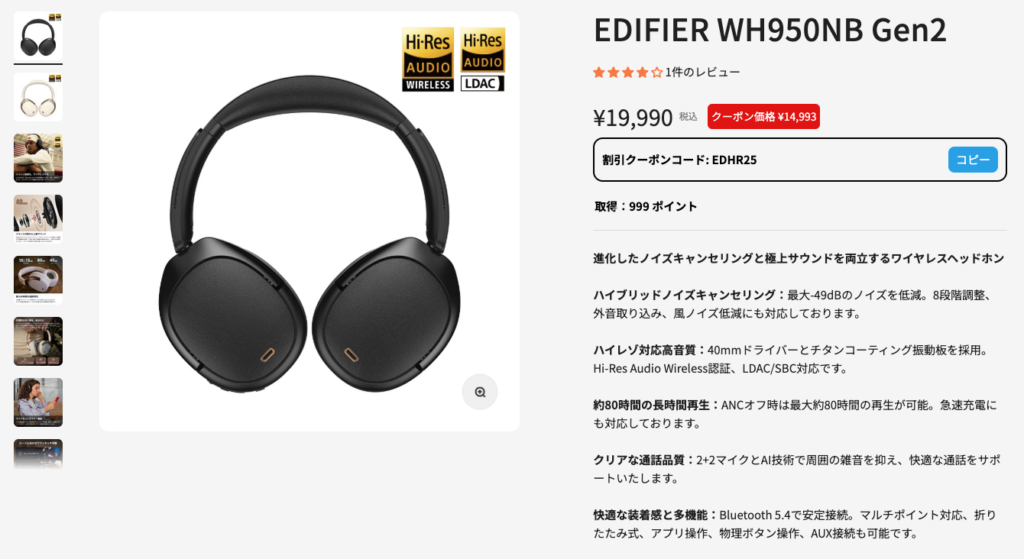1024x559 pixels.
Task: Show the battery hours white headphones thumbnail
Action: point(39,280)
